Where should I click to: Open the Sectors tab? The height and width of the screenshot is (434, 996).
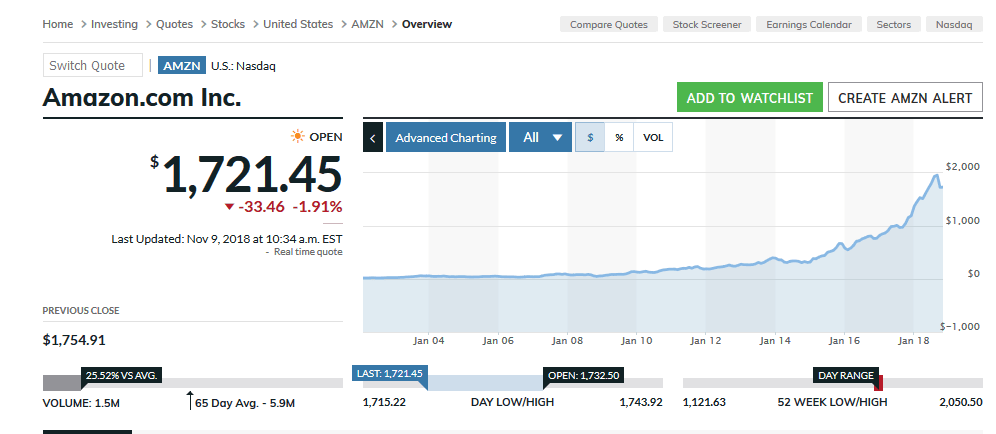894,24
